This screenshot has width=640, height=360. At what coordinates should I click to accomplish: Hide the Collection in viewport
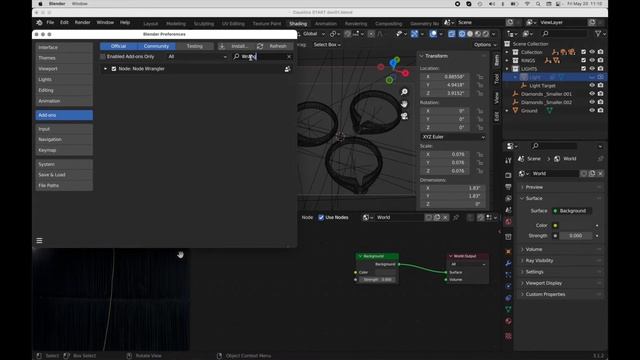pyautogui.click(x=592, y=52)
